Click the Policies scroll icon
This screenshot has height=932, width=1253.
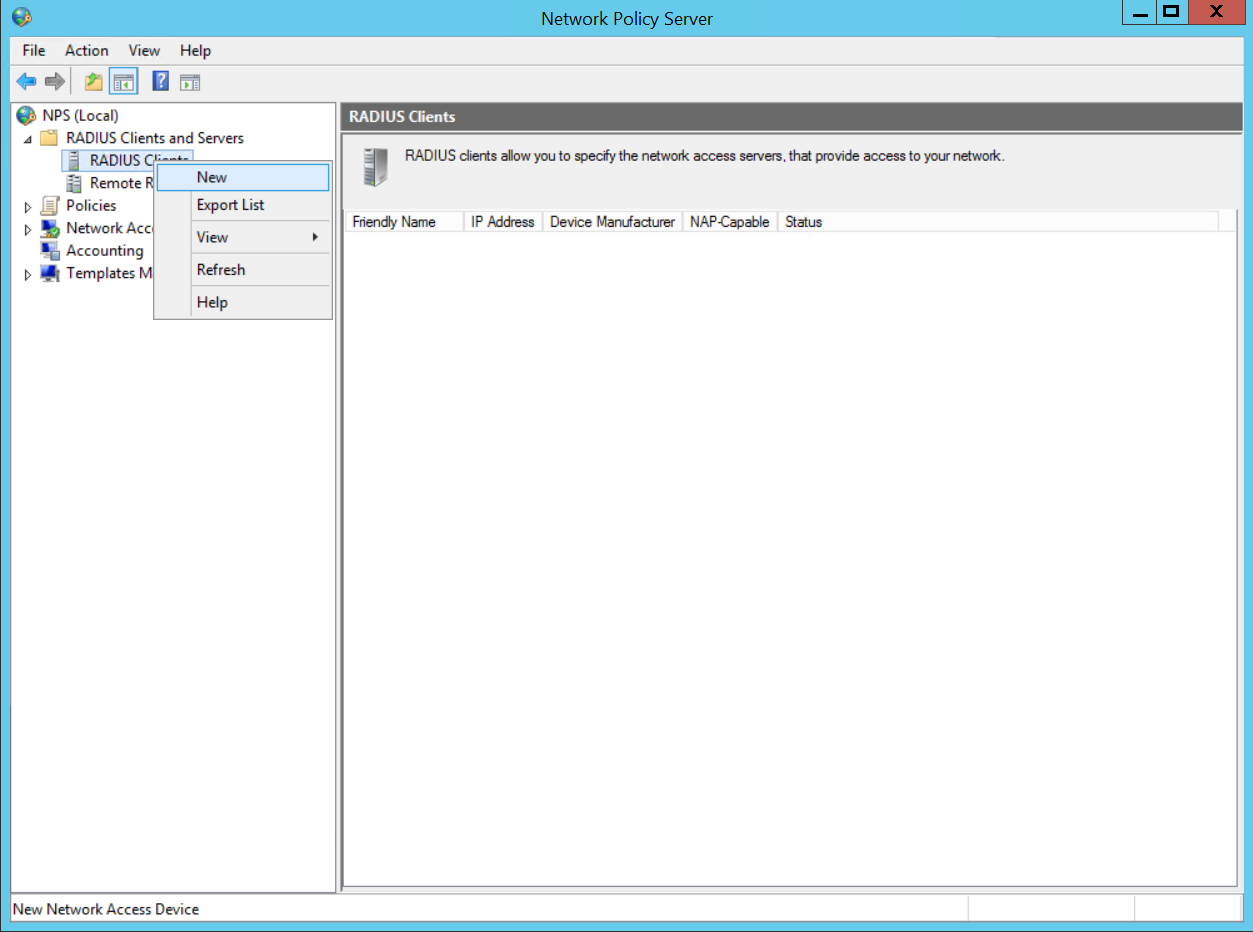tap(49, 205)
